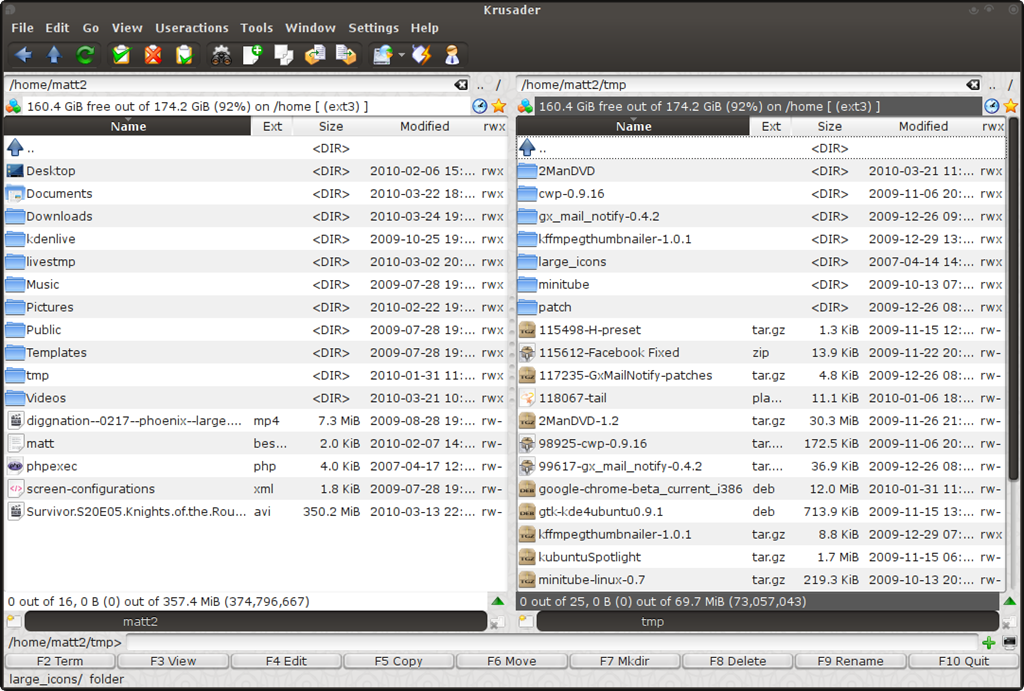Open right panel history clock button
Screen dimensions: 1024x691
(x=991, y=106)
